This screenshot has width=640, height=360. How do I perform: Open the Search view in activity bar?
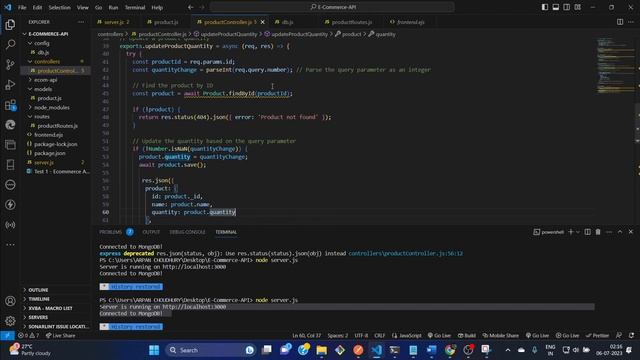pos(10,44)
